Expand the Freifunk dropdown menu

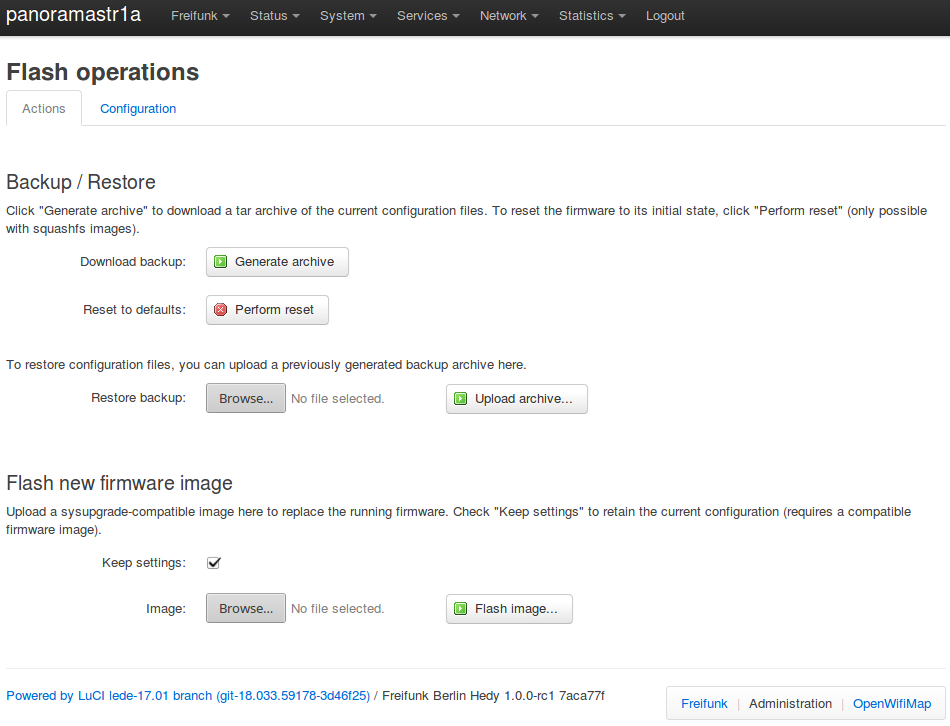click(200, 16)
